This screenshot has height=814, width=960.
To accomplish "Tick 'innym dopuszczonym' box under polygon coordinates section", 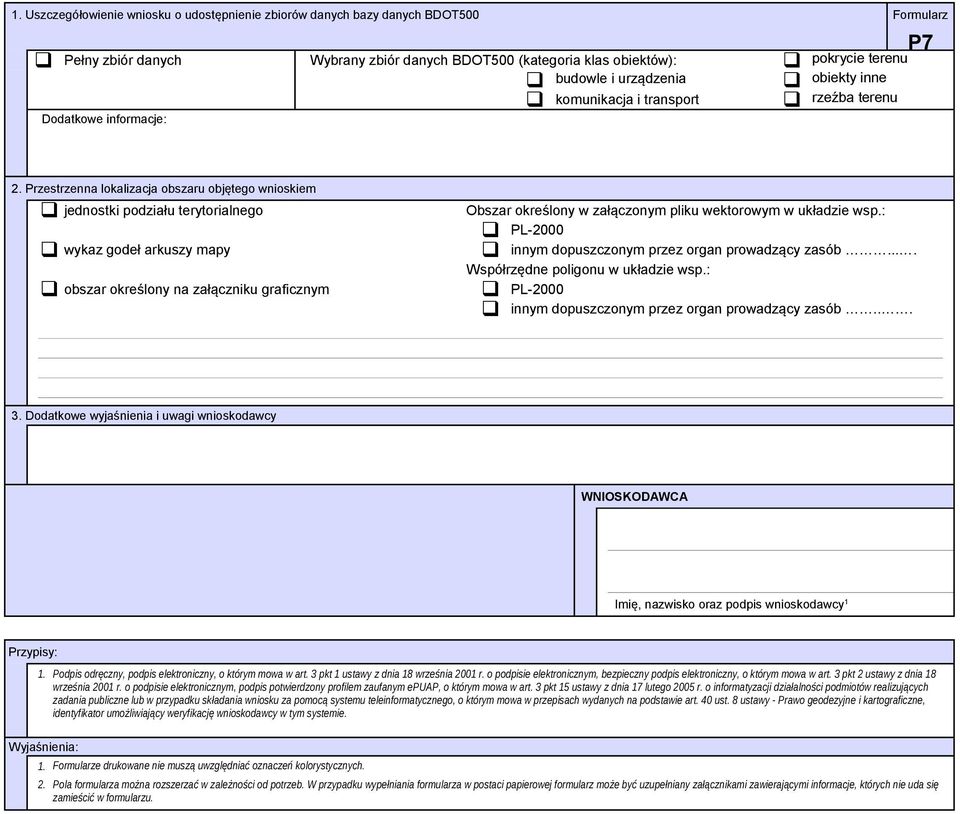I will coord(490,308).
